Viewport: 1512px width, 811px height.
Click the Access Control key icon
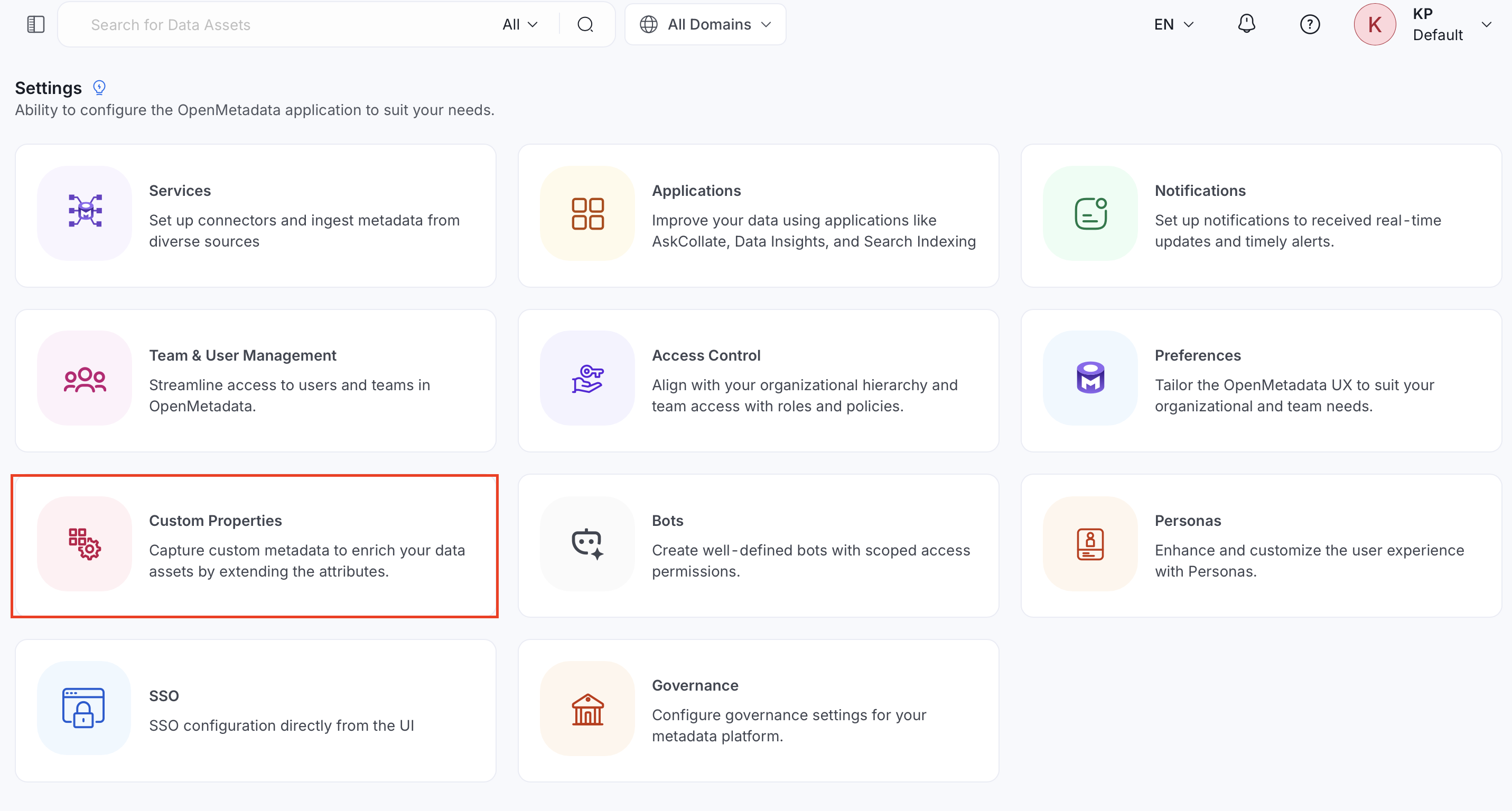587,379
